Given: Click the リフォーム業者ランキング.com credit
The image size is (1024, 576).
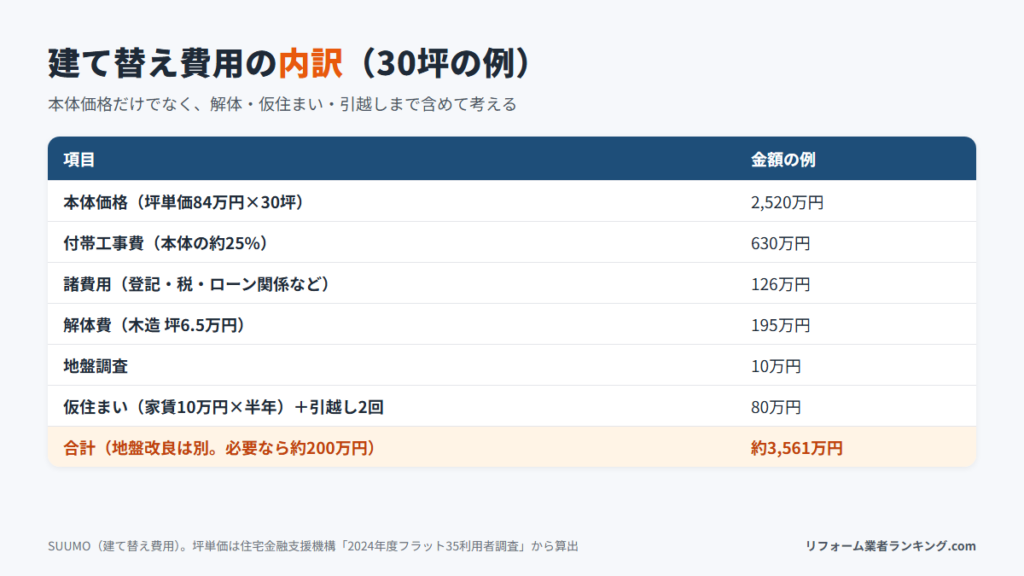Looking at the screenshot, I should tap(890, 546).
